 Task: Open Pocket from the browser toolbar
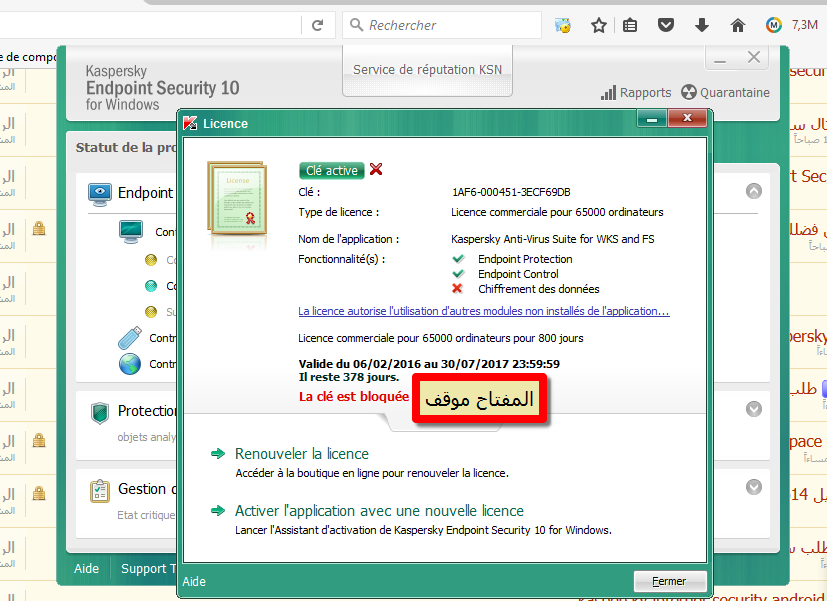pos(666,25)
